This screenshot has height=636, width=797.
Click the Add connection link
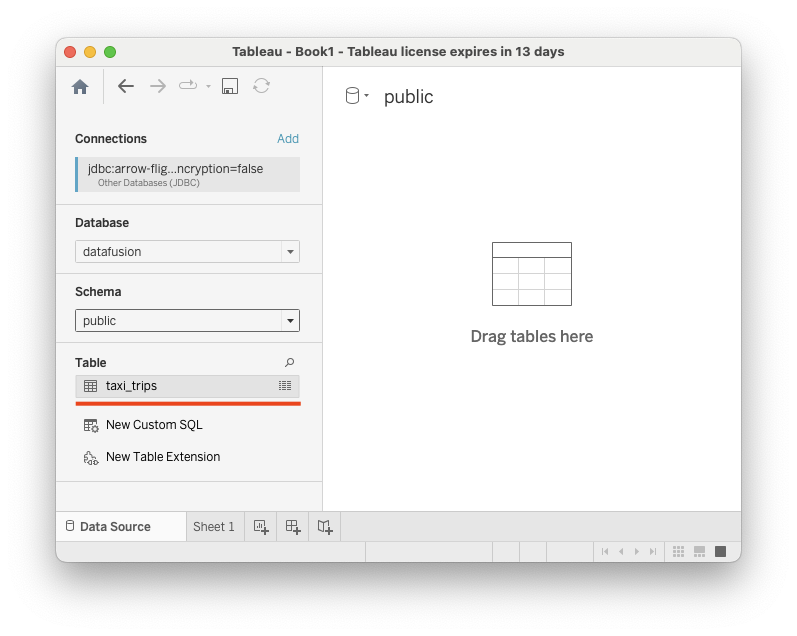coord(288,139)
